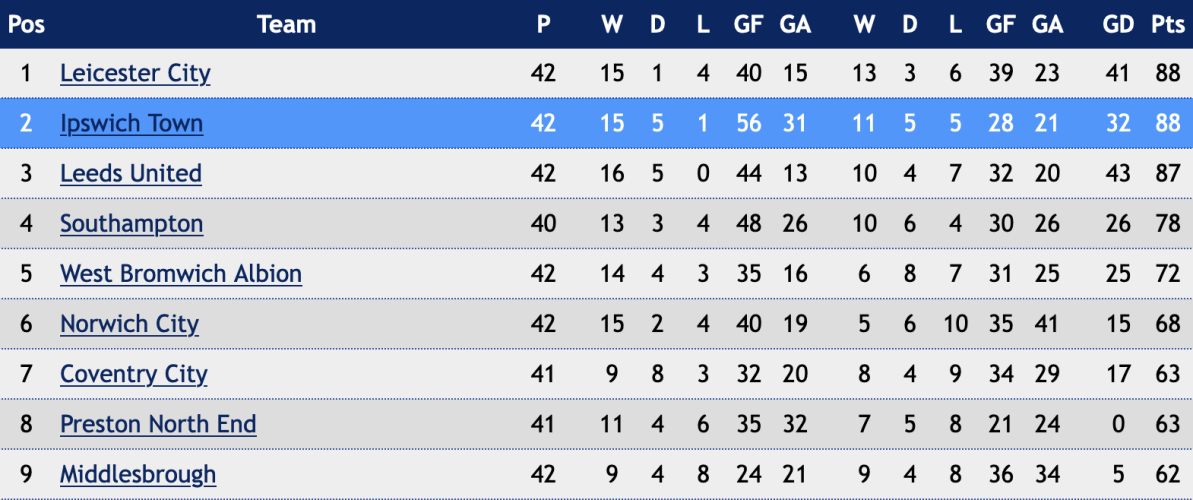
Task: Select Southampton's played value 40
Action: pos(543,224)
